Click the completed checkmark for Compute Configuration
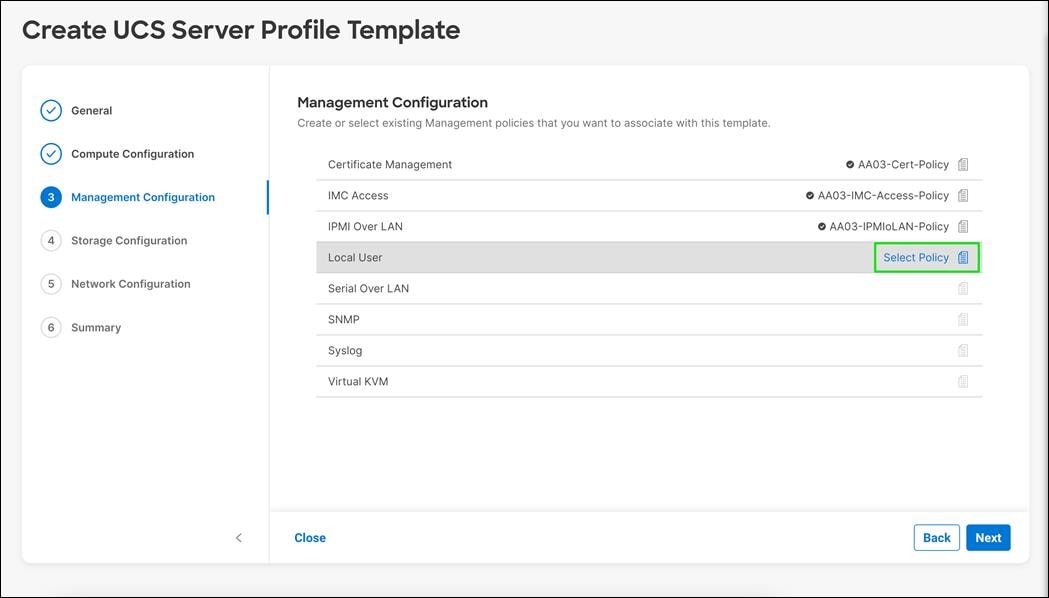 [x=51, y=153]
